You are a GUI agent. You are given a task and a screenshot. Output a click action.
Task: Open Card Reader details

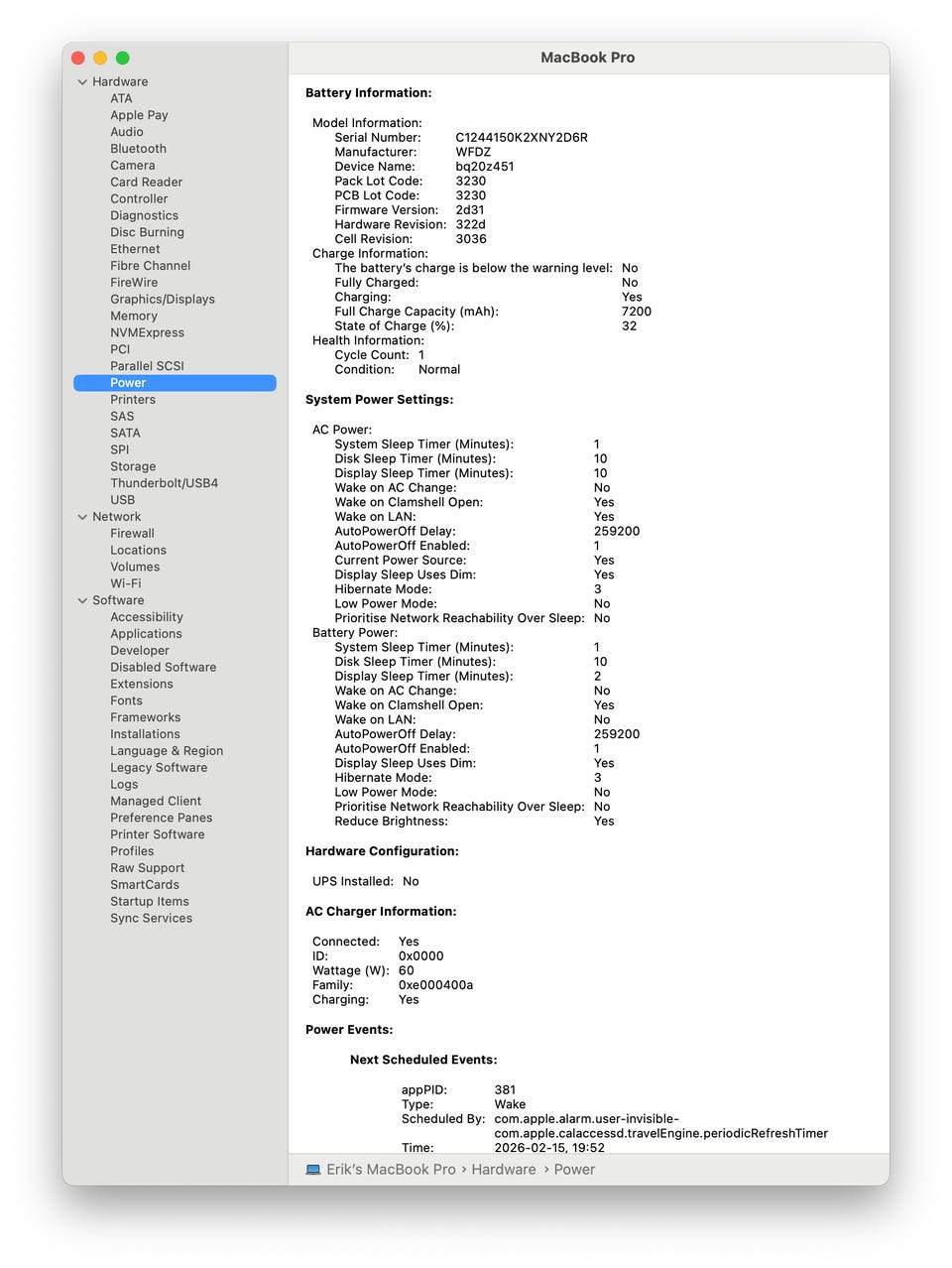[x=147, y=183]
